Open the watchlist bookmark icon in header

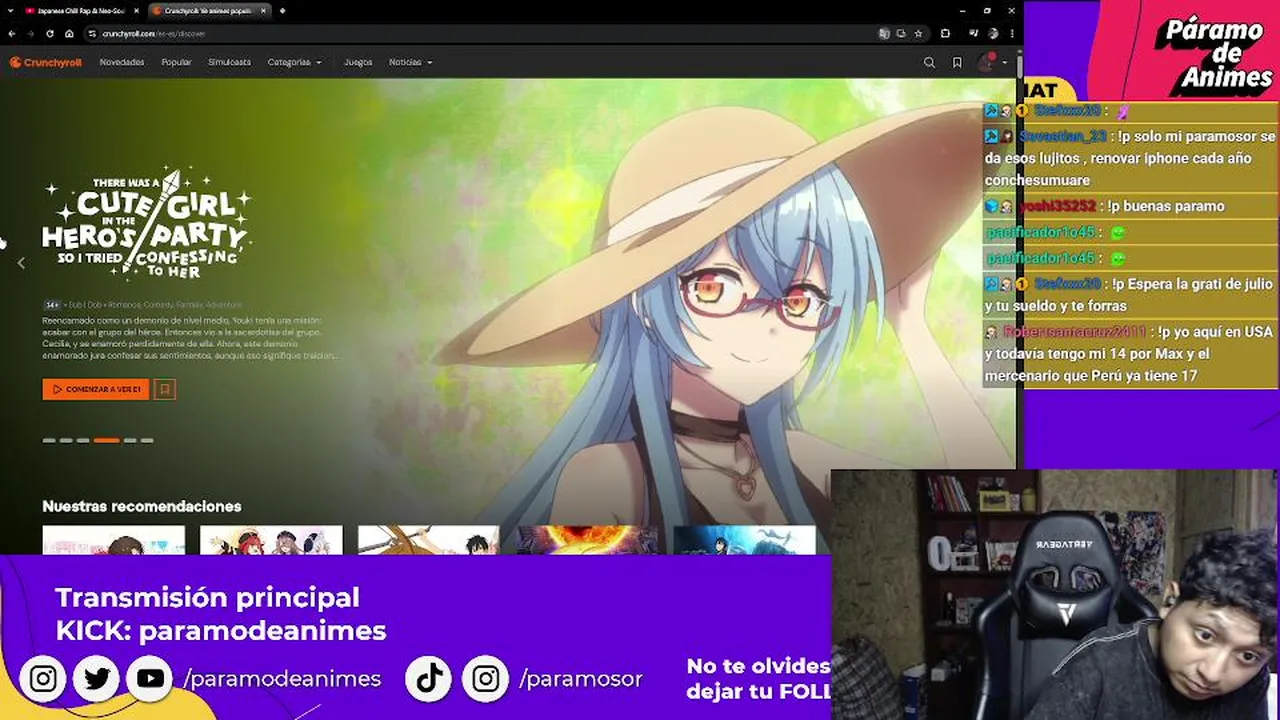[x=957, y=62]
